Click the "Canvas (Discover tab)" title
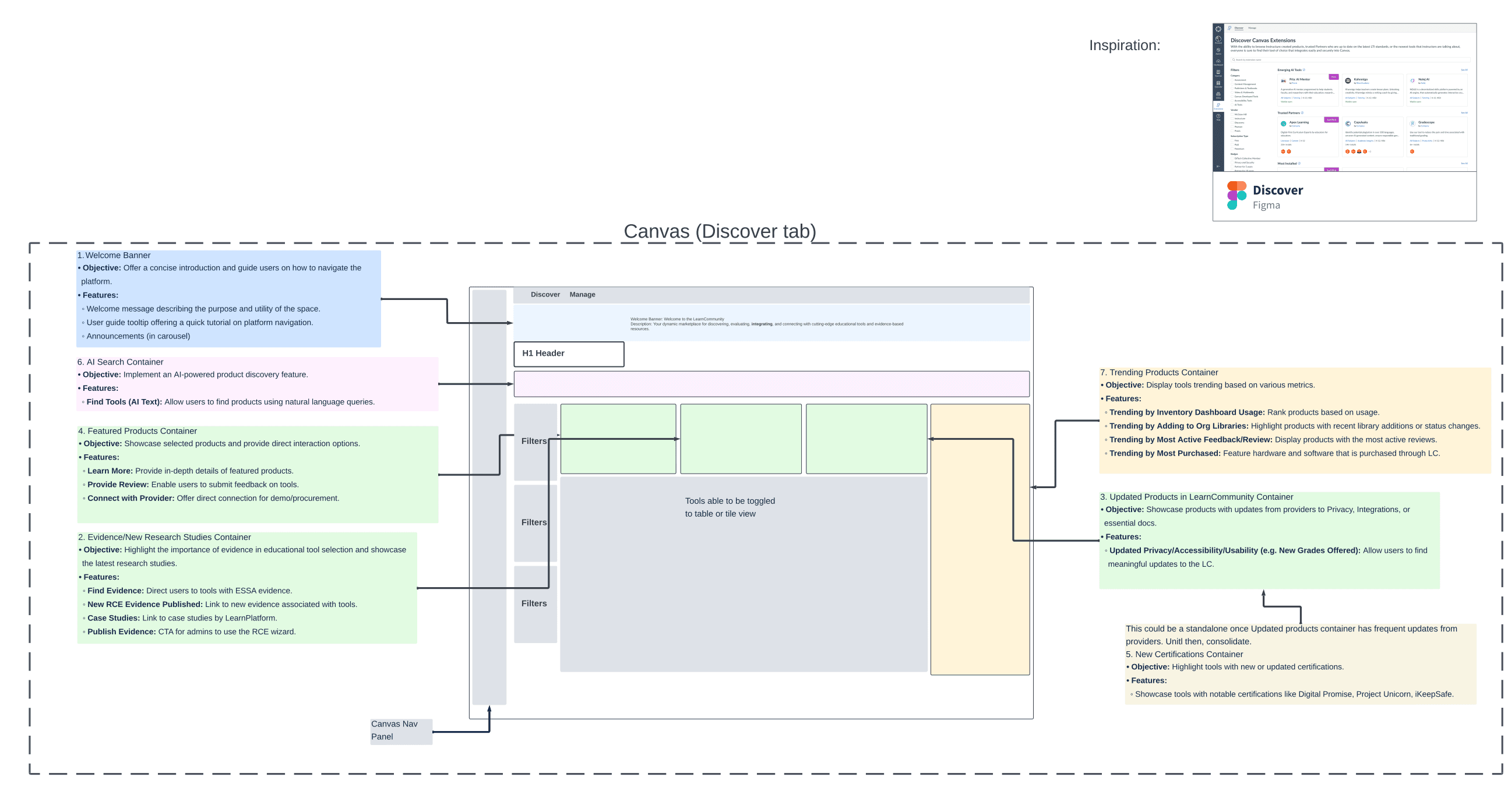 pyautogui.click(x=720, y=231)
